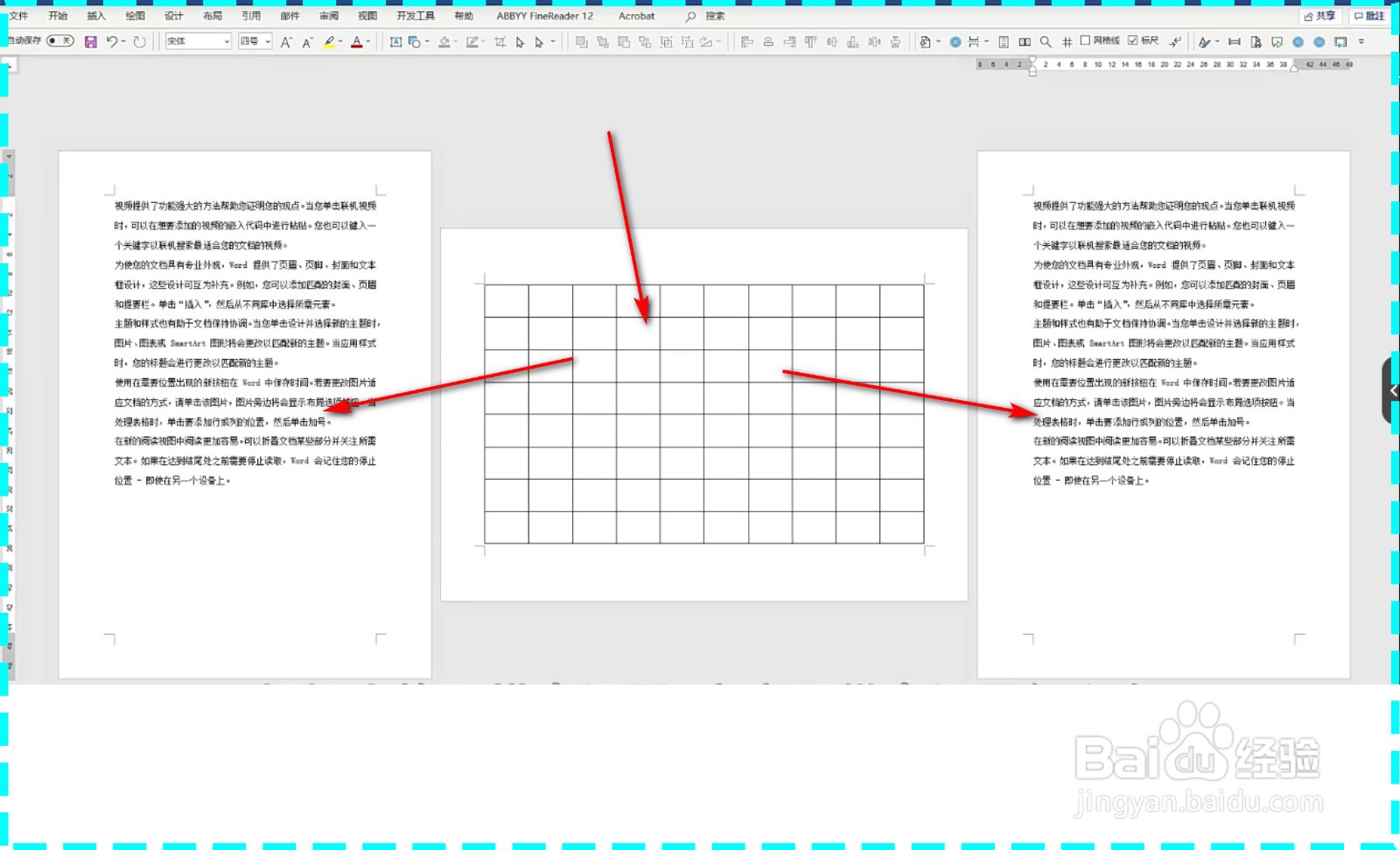The width and height of the screenshot is (1400, 850).
Task: Expand the page break options dropdown arrow
Action: pyautogui.click(x=987, y=41)
